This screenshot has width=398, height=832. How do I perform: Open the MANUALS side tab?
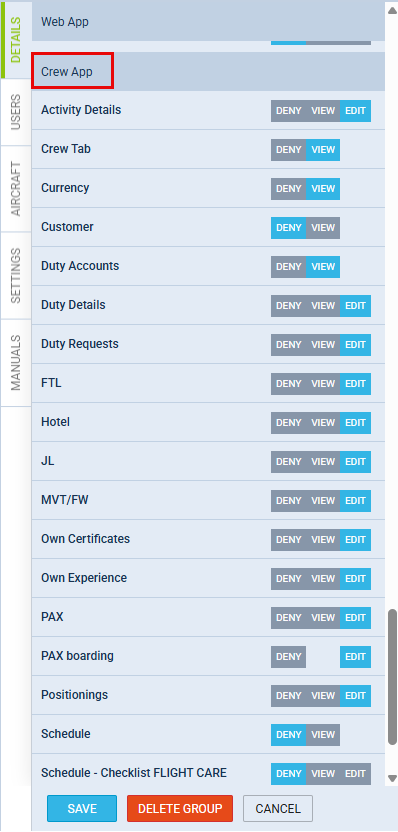pos(16,362)
